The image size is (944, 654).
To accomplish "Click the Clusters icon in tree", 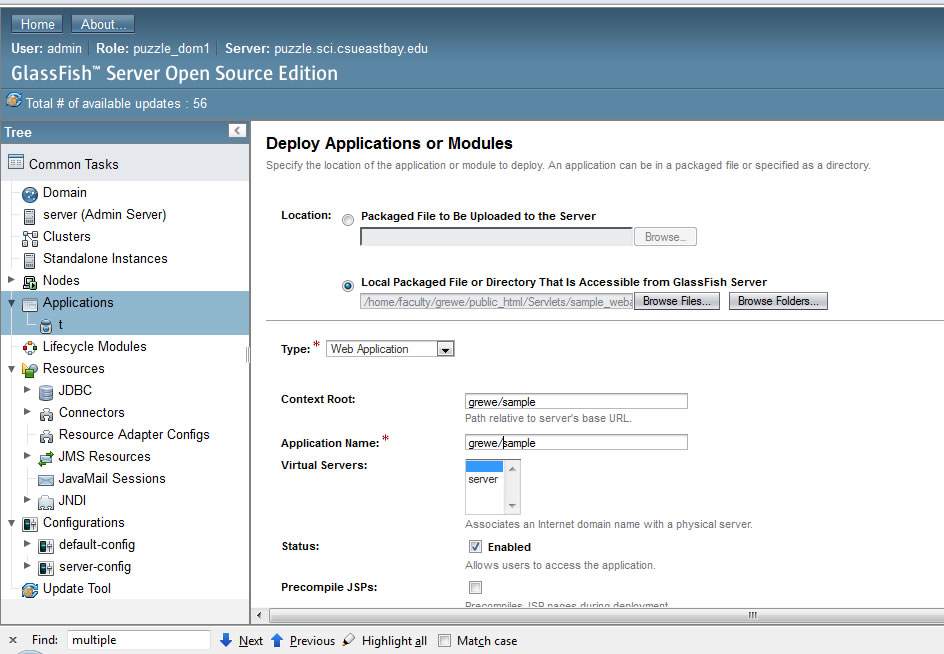I will pos(29,237).
